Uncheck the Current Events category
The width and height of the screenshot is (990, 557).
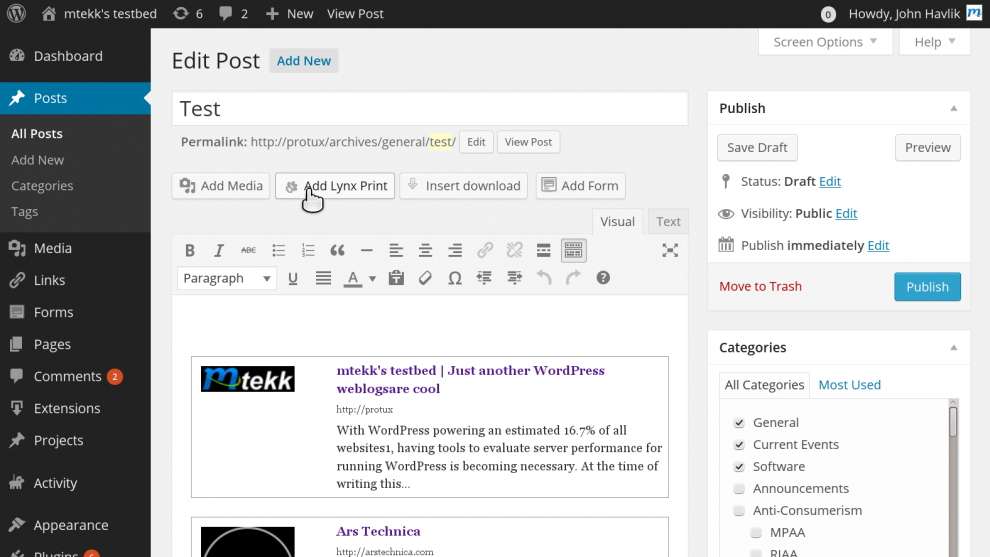[739, 445]
